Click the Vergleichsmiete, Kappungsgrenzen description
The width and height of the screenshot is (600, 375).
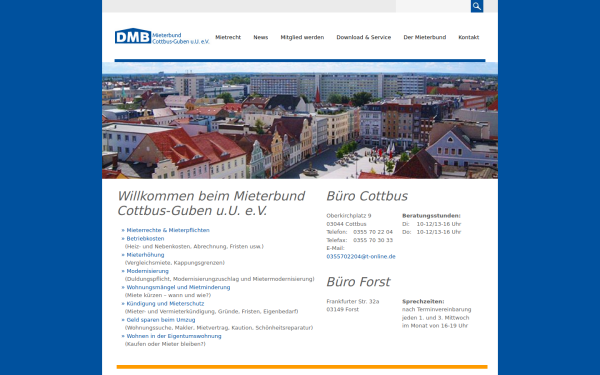point(175,263)
